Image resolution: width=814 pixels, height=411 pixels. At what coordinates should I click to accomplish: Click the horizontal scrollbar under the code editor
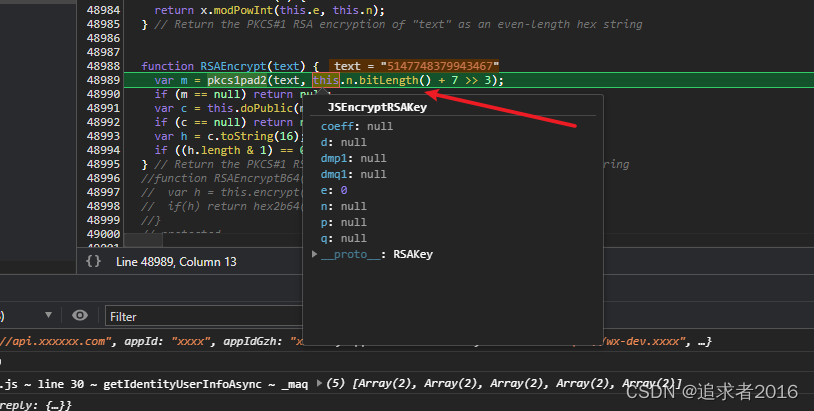[144, 240]
